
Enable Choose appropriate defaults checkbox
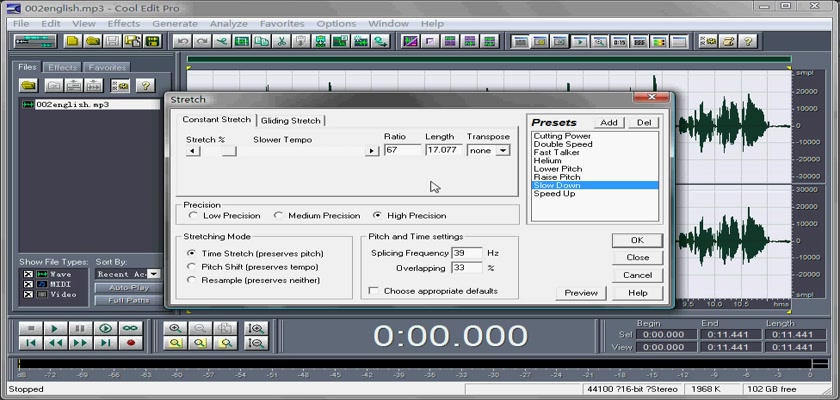[x=374, y=291]
